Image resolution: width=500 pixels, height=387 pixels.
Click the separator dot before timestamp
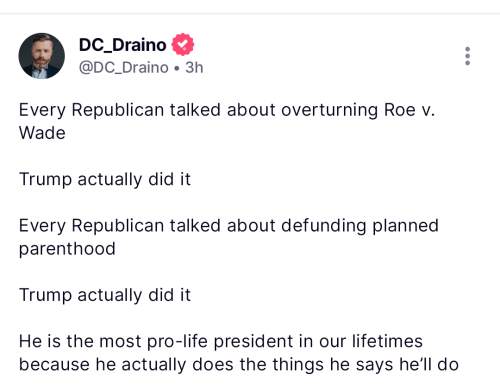click(x=177, y=68)
